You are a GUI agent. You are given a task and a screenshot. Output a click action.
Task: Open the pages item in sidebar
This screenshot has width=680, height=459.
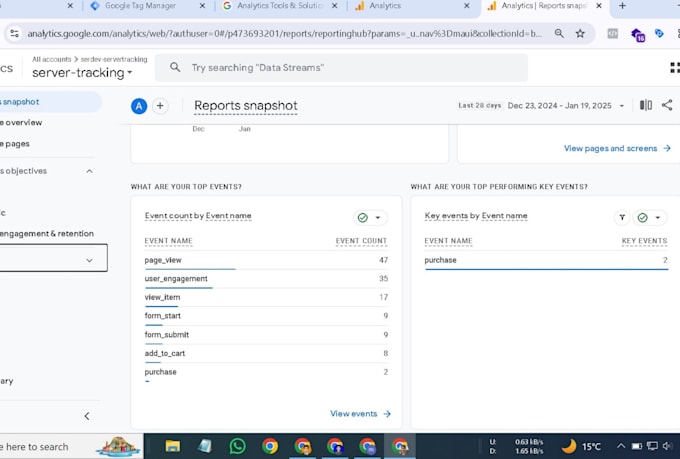tap(15, 144)
